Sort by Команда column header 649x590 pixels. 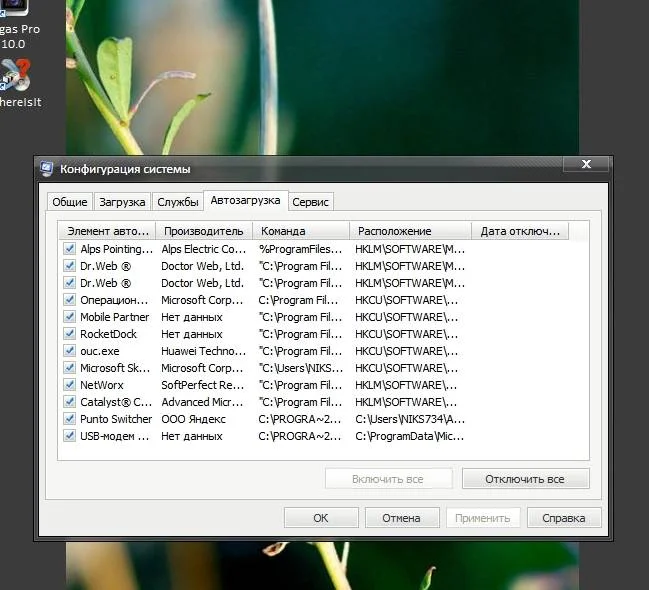[301, 231]
